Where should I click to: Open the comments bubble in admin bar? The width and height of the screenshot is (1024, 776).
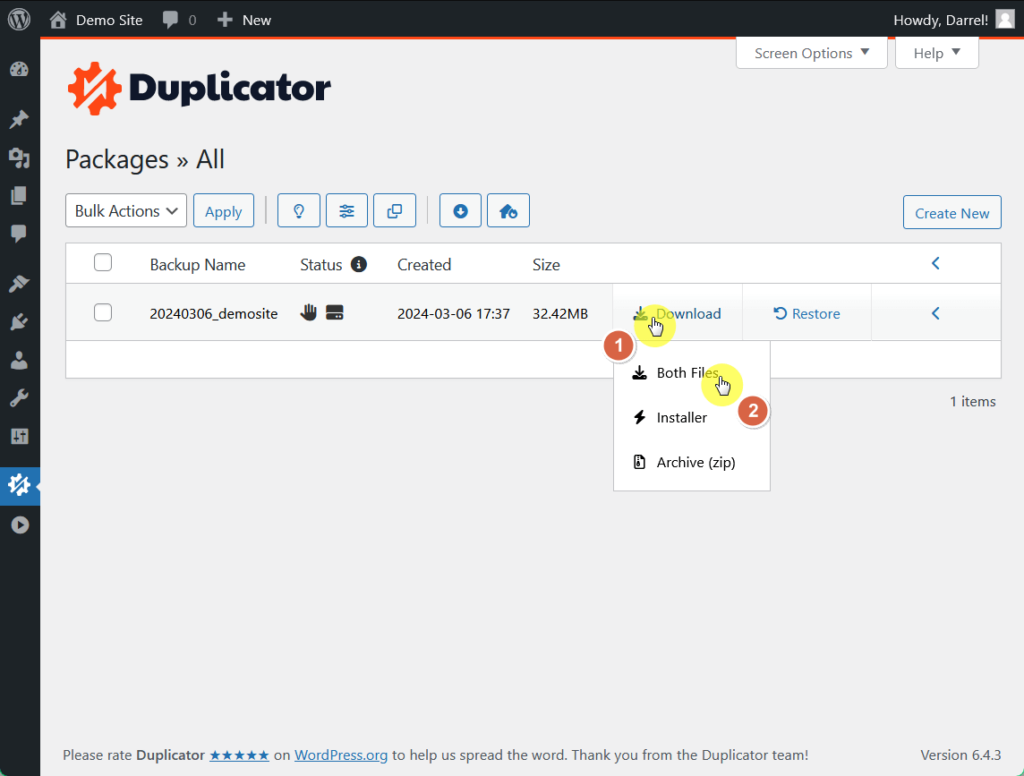coord(170,20)
